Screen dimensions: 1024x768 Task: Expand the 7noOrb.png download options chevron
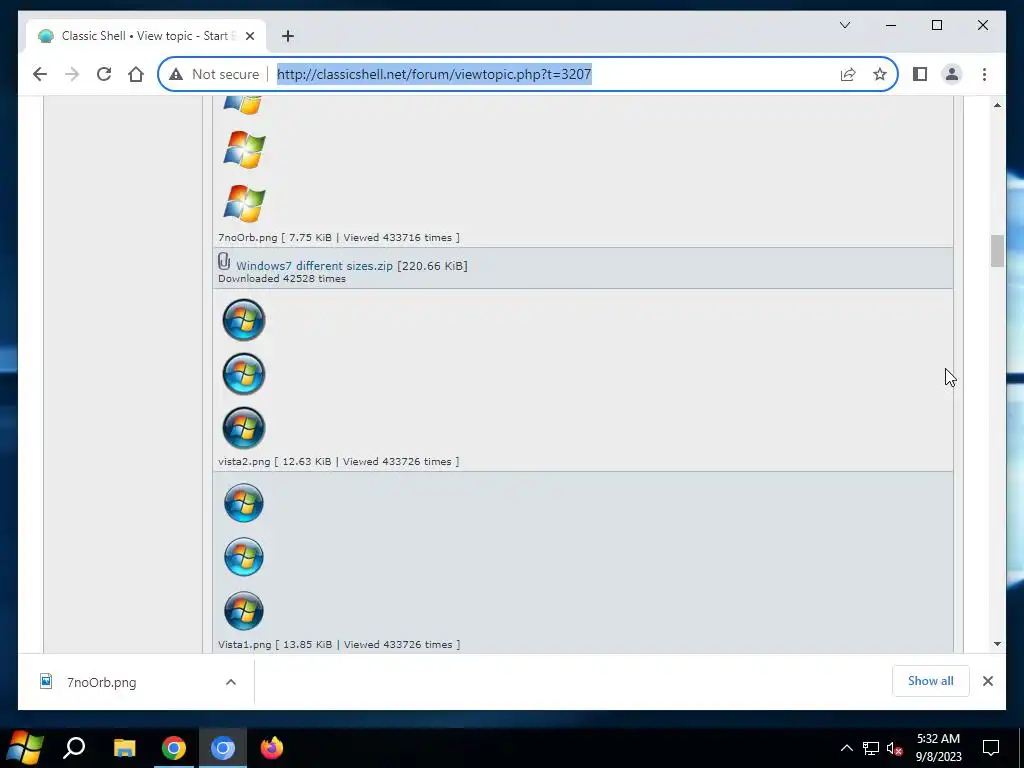click(x=231, y=682)
